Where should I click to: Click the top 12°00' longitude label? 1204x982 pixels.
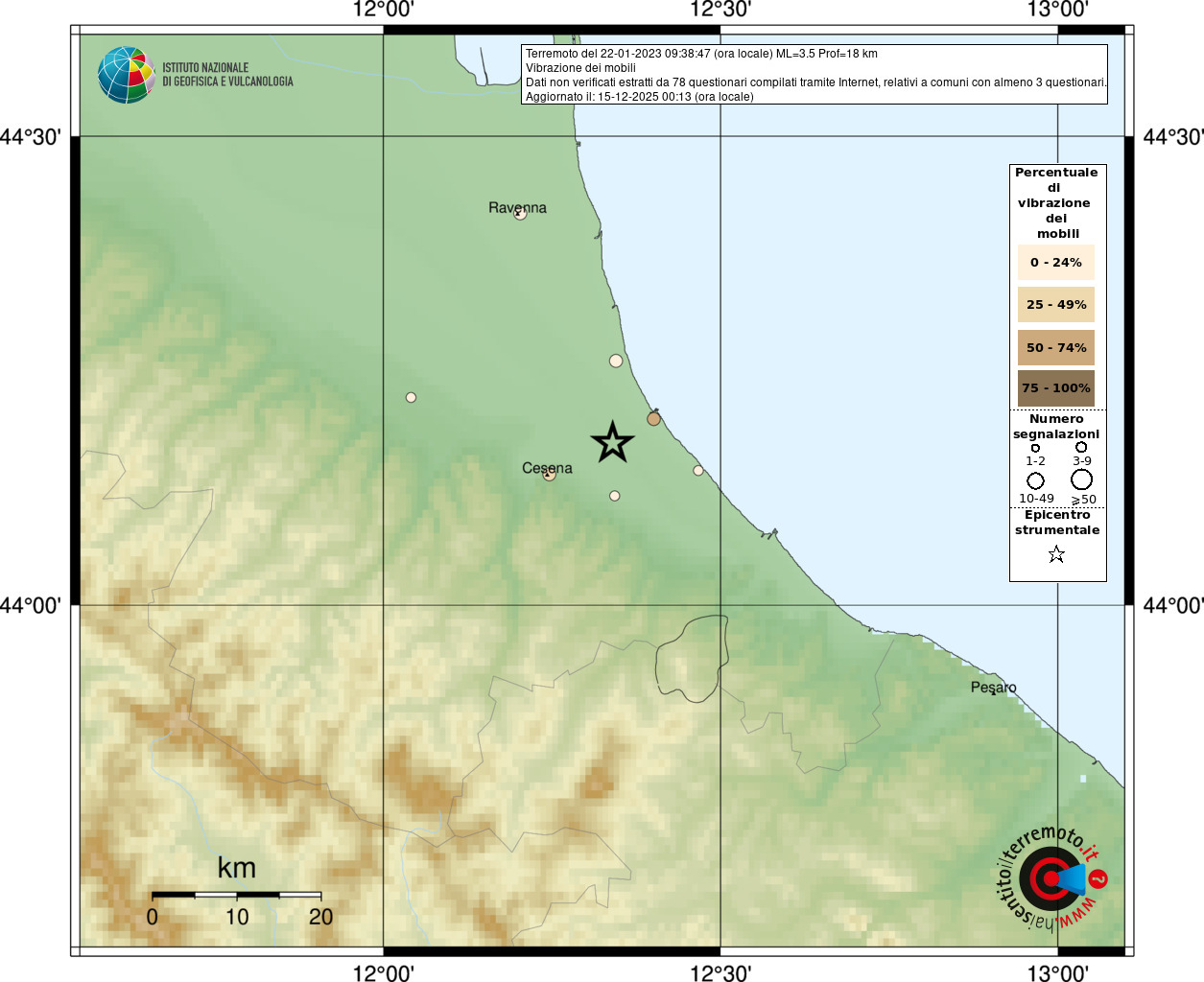click(383, 10)
